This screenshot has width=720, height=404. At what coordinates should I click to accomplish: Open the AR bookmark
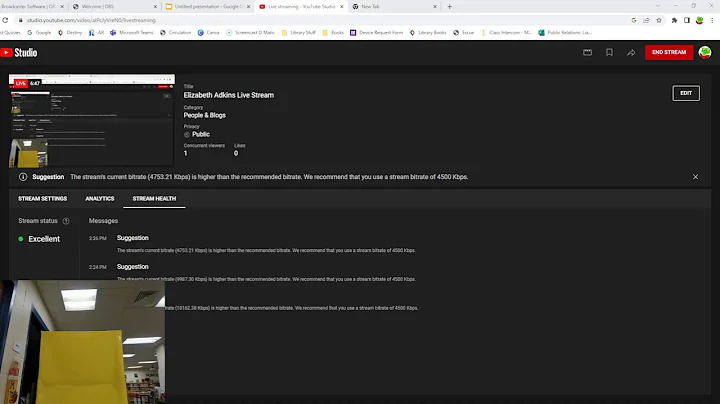click(96, 33)
